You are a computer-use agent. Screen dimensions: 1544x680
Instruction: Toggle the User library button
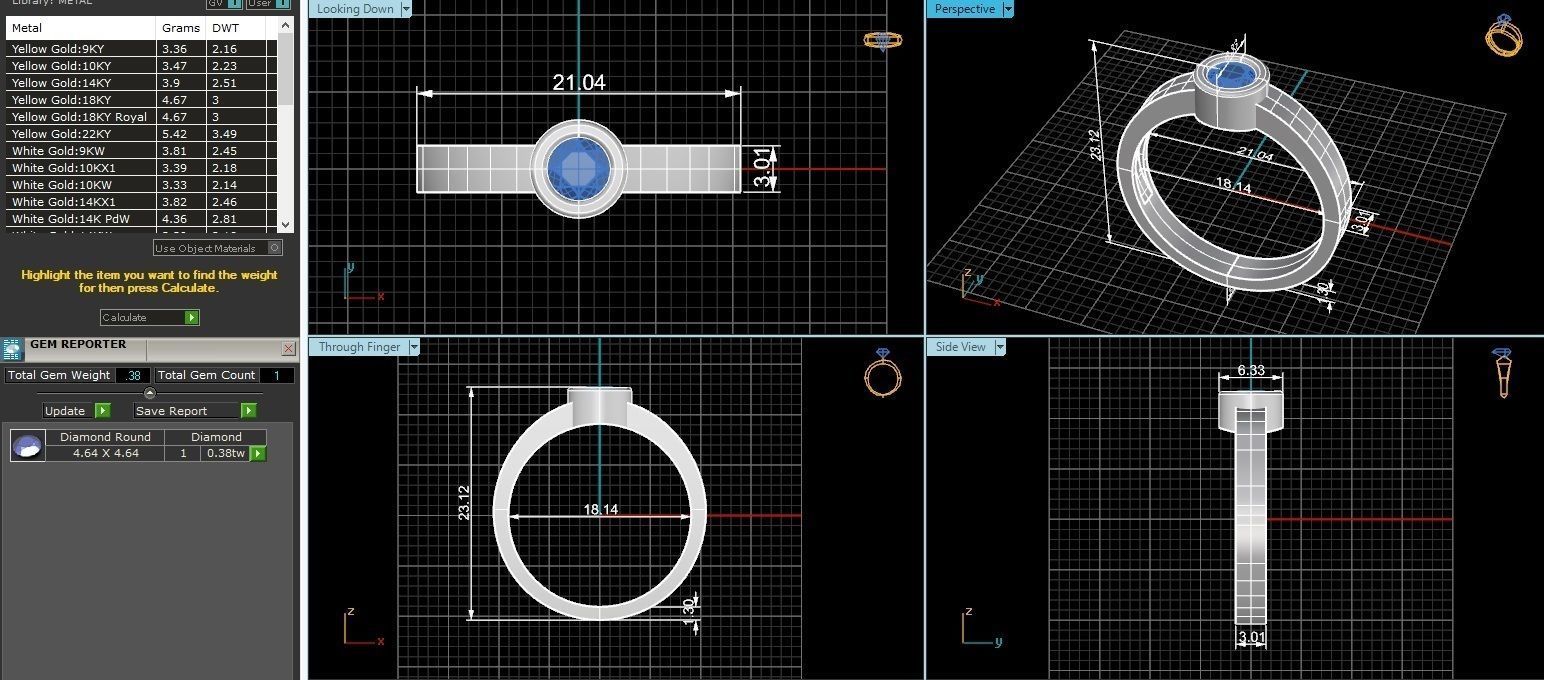(268, 3)
